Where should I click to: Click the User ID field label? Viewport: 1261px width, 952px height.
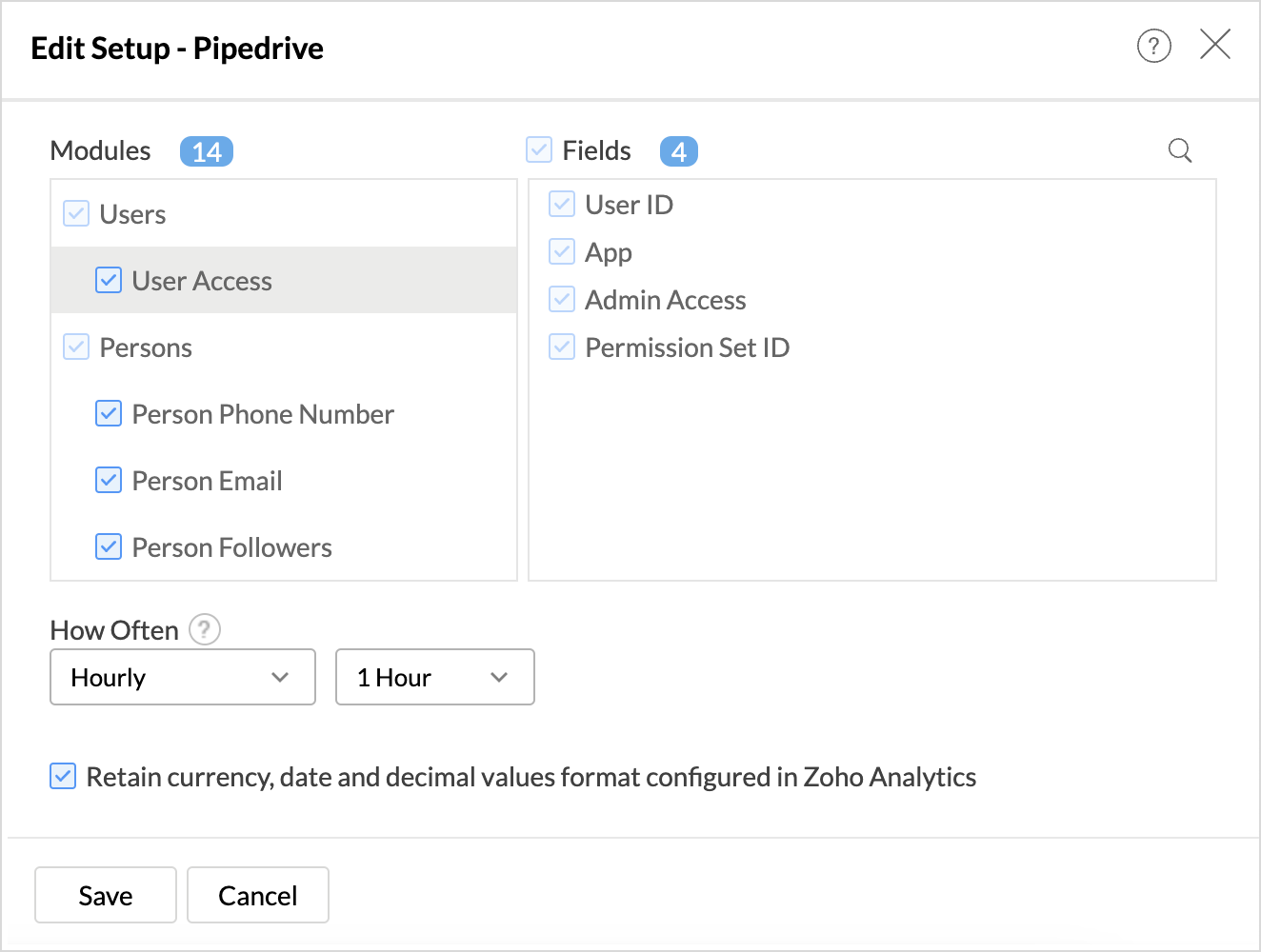pos(630,205)
